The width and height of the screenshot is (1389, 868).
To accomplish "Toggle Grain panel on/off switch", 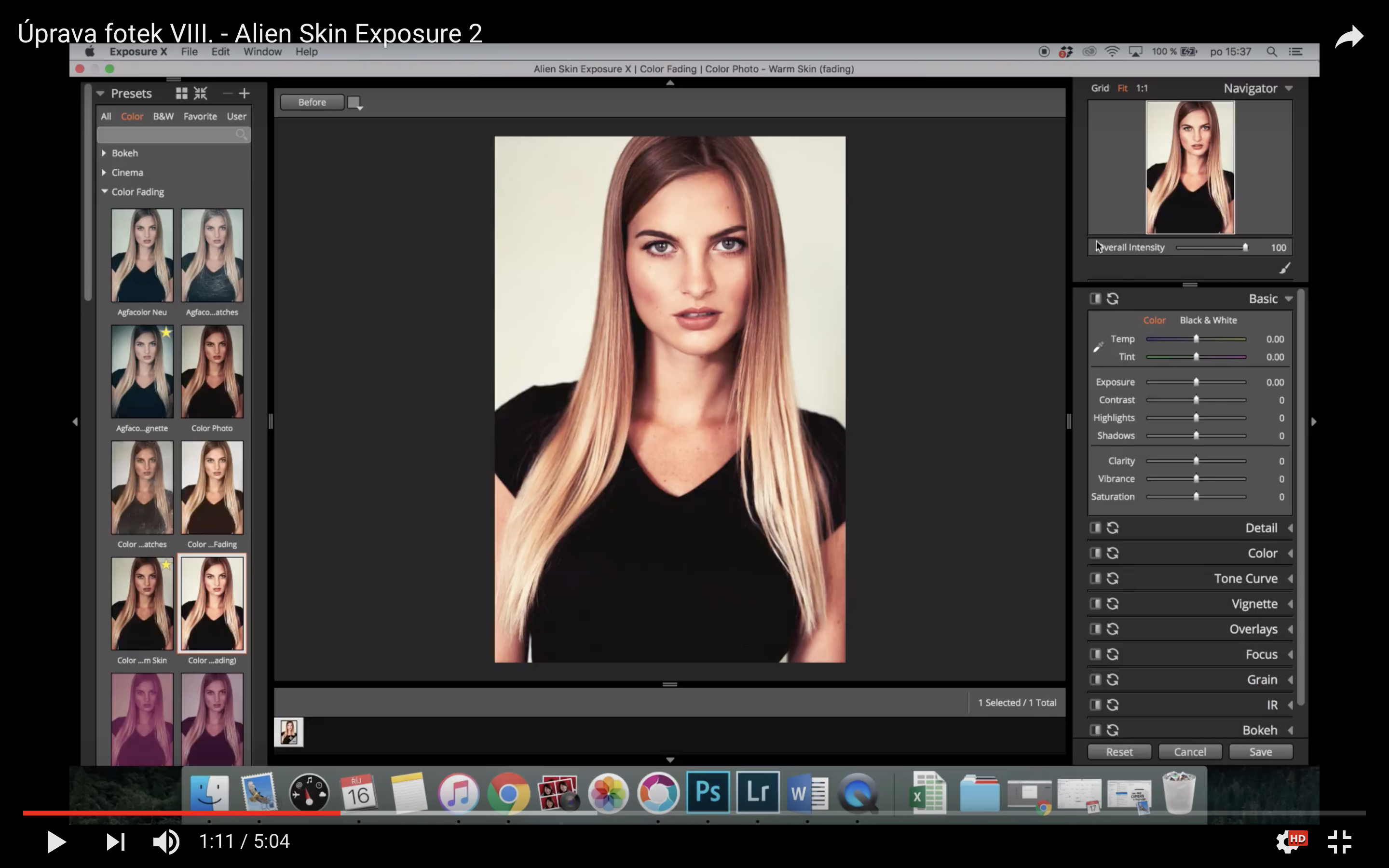I will (x=1095, y=679).
